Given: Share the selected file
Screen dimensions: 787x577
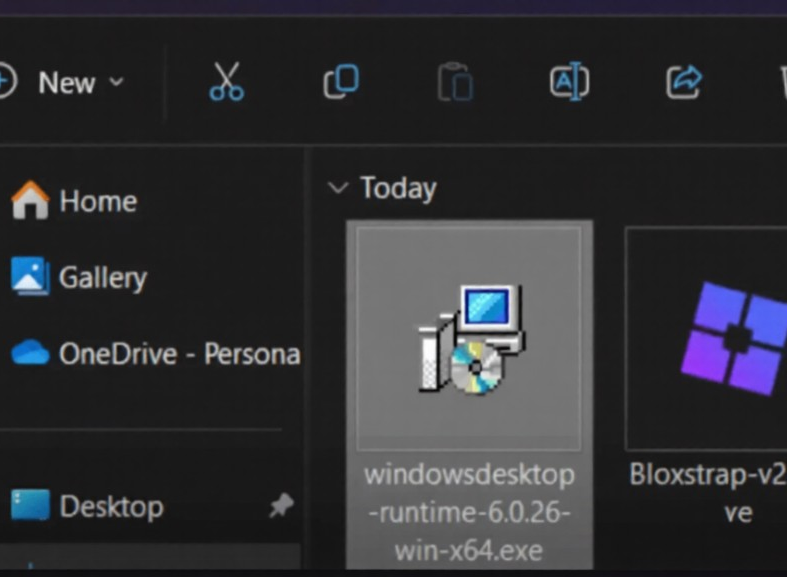Looking at the screenshot, I should [x=684, y=82].
